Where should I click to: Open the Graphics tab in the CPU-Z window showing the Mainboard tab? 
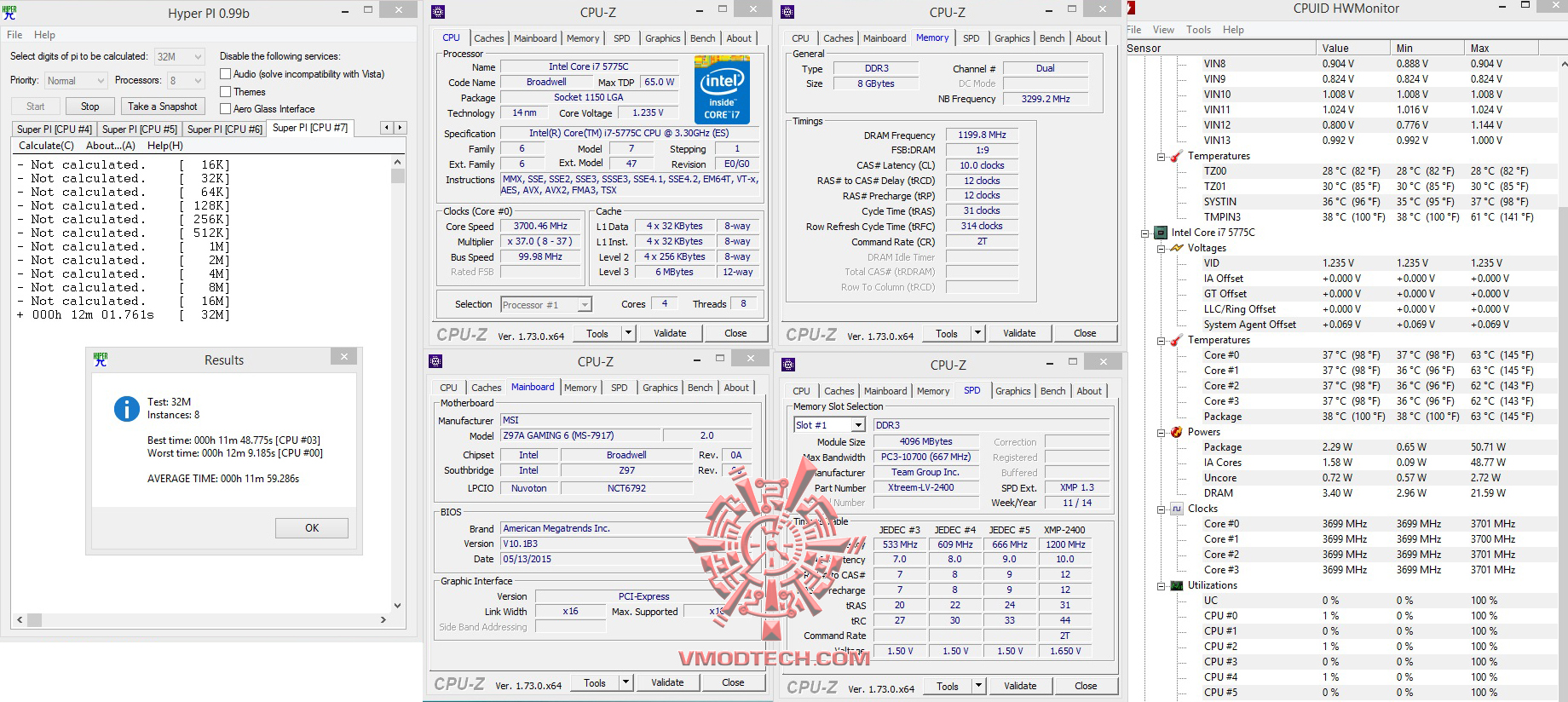(x=660, y=388)
